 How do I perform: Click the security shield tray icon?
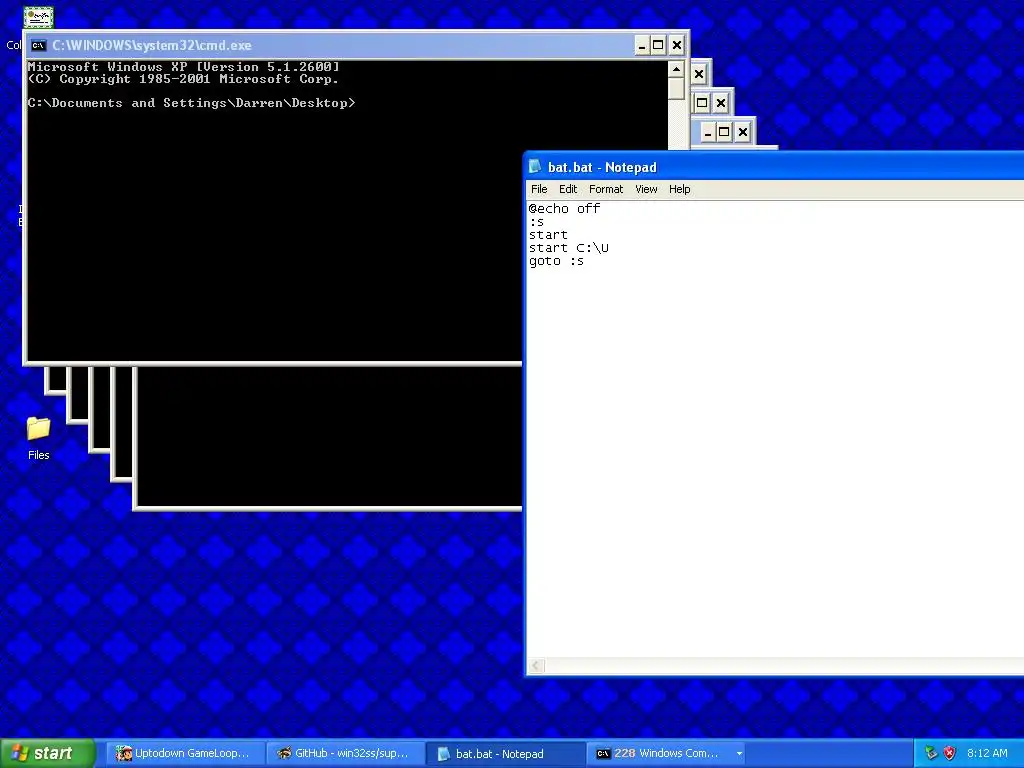click(x=950, y=753)
